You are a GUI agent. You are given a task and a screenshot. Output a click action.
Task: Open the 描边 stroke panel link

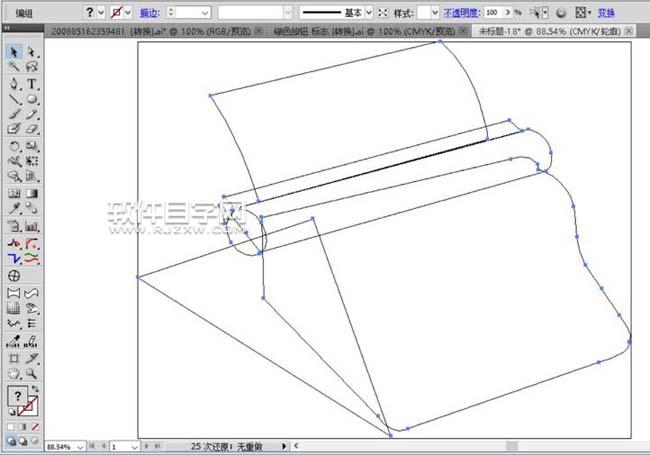click(x=150, y=13)
